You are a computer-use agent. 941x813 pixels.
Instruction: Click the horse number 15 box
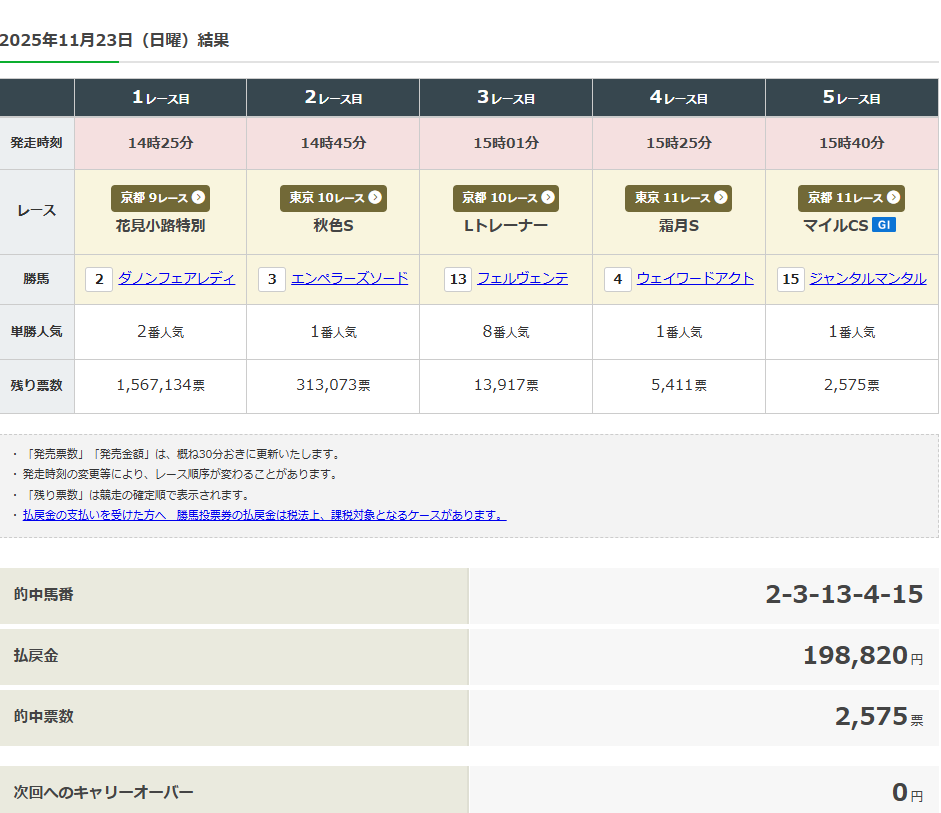(791, 279)
